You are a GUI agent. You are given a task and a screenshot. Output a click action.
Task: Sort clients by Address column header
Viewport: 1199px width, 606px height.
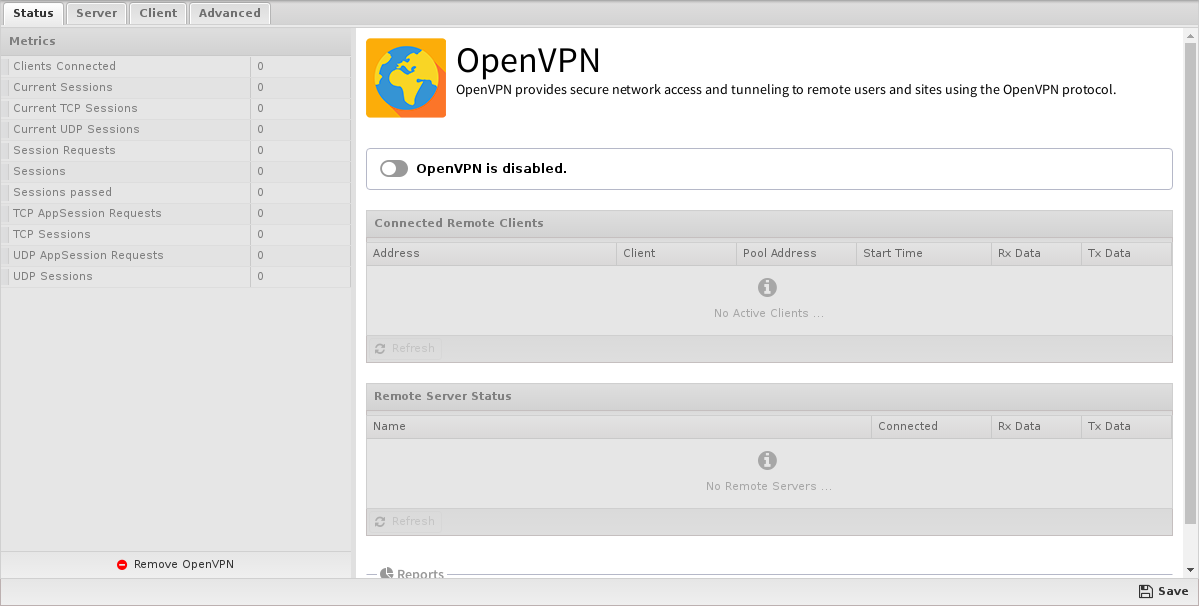coord(490,253)
